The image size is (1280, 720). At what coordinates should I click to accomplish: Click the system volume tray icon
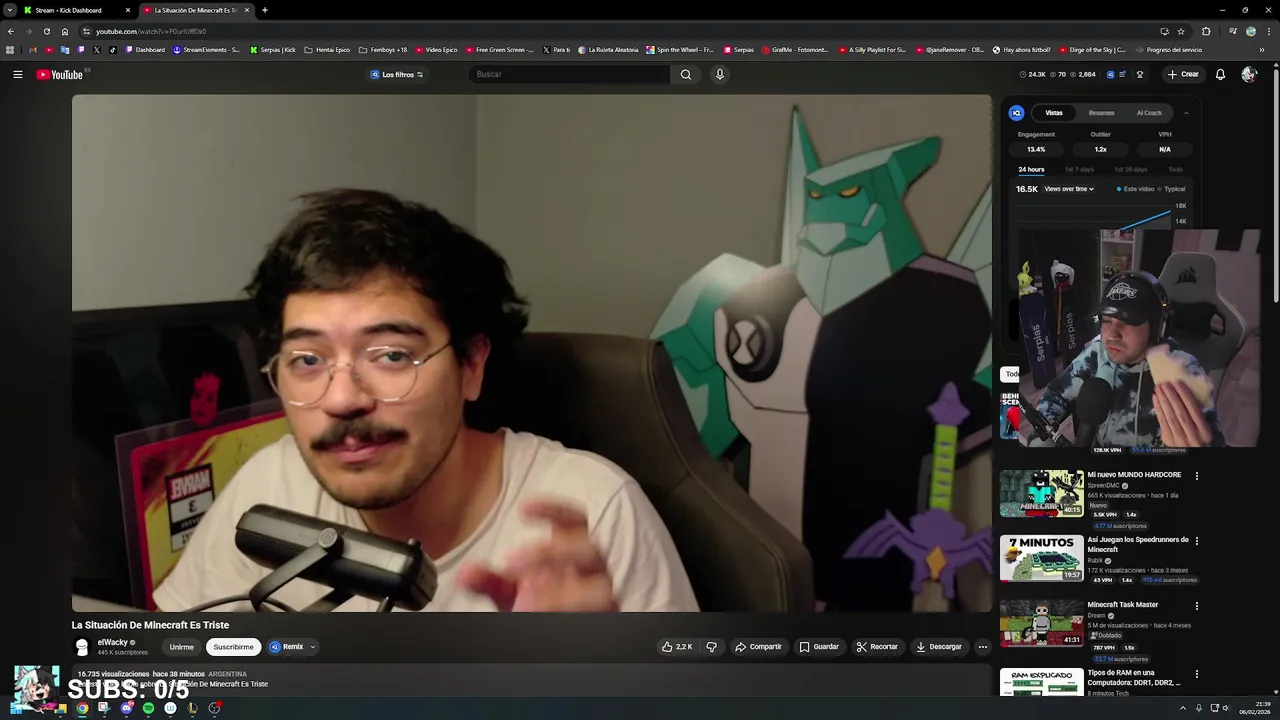[x=1225, y=708]
